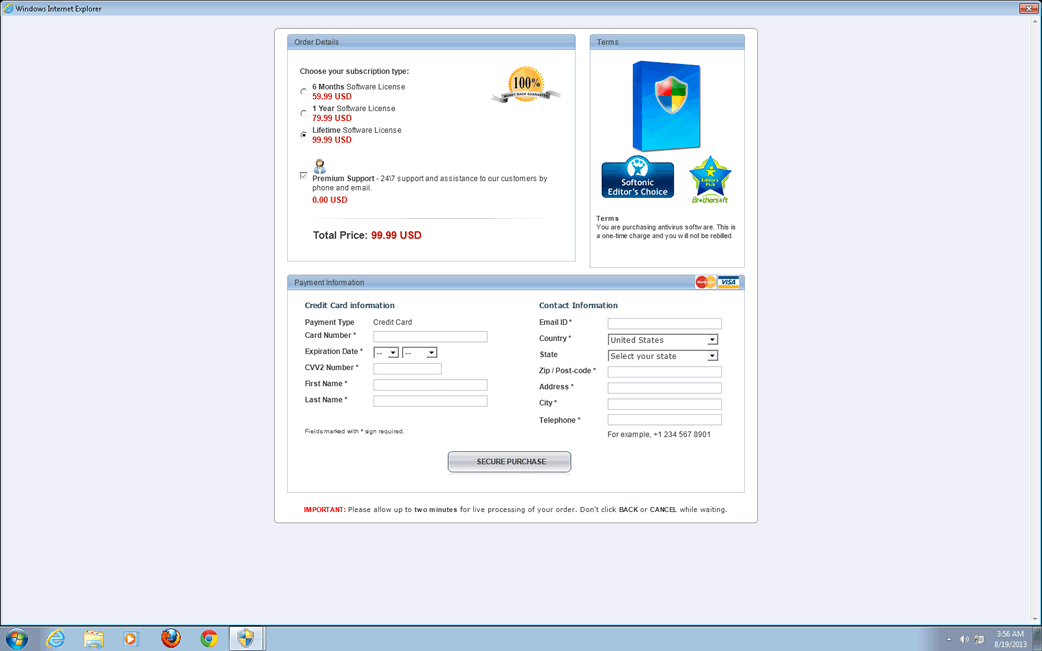Open Internet Explorer from the taskbar
This screenshot has width=1042, height=651.
[x=55, y=638]
